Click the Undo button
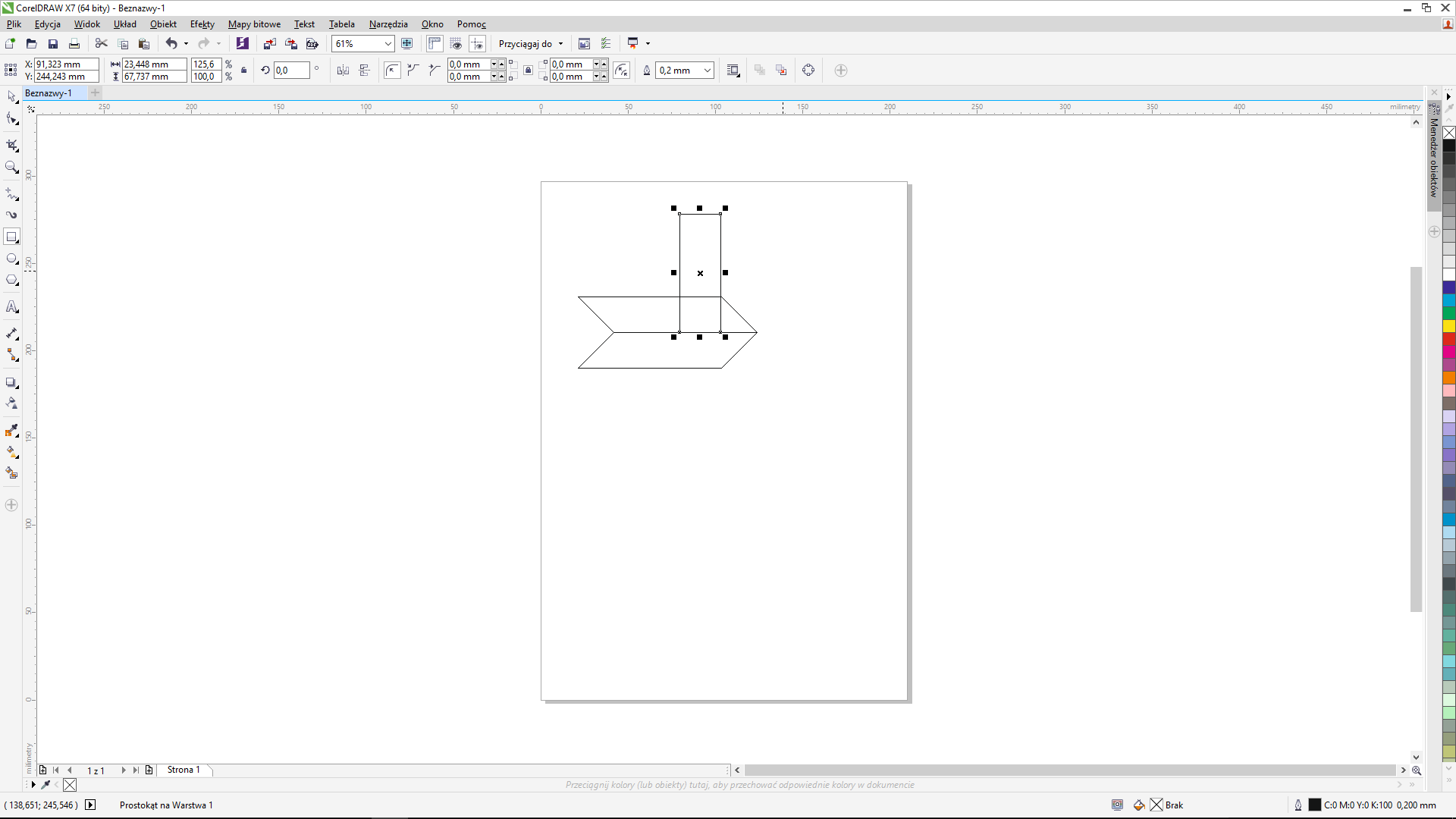 (x=171, y=44)
